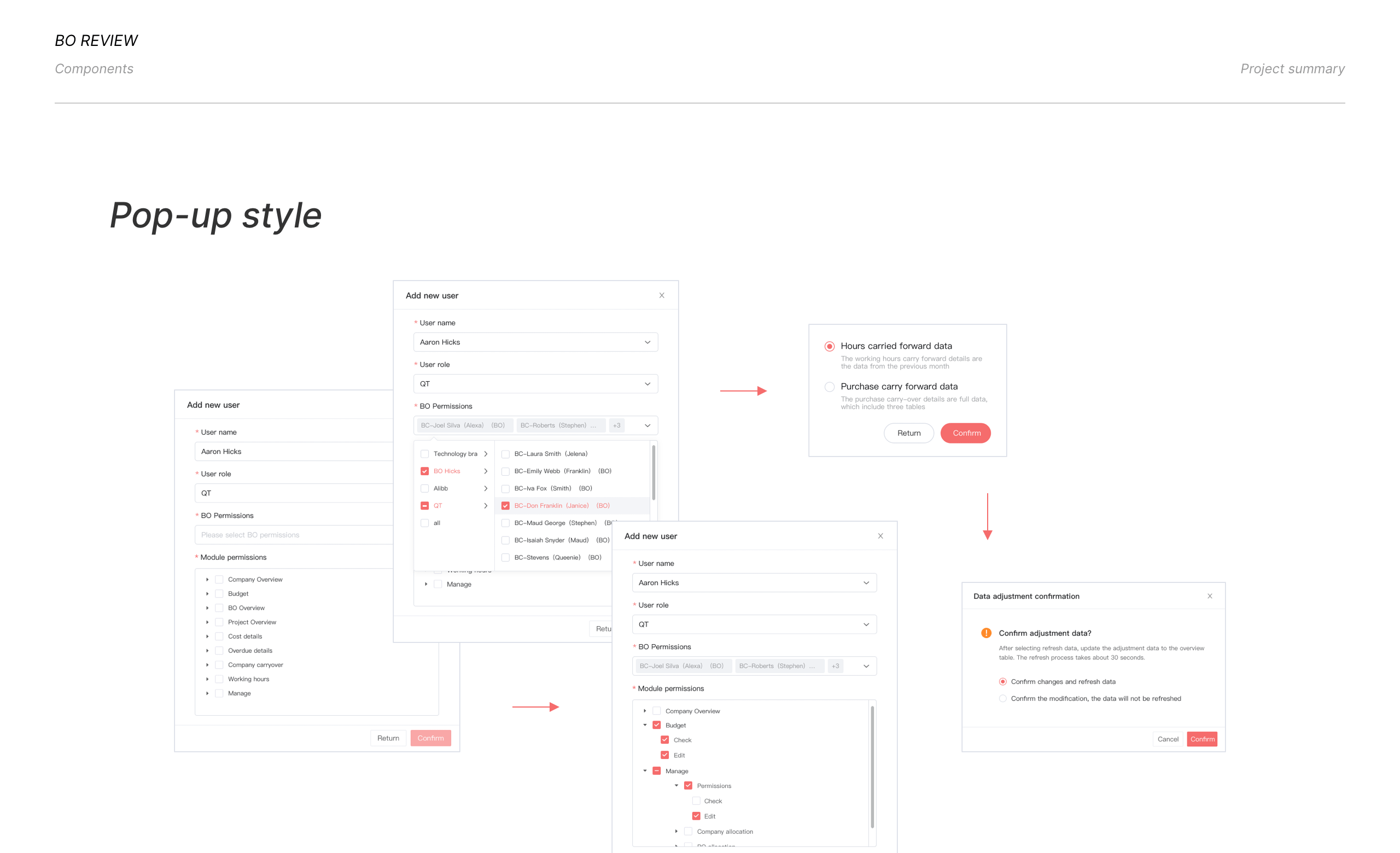Screen dimensions: 1400x853
Task: Click Confirm in Data adjustment confirmation
Action: coord(1202,739)
